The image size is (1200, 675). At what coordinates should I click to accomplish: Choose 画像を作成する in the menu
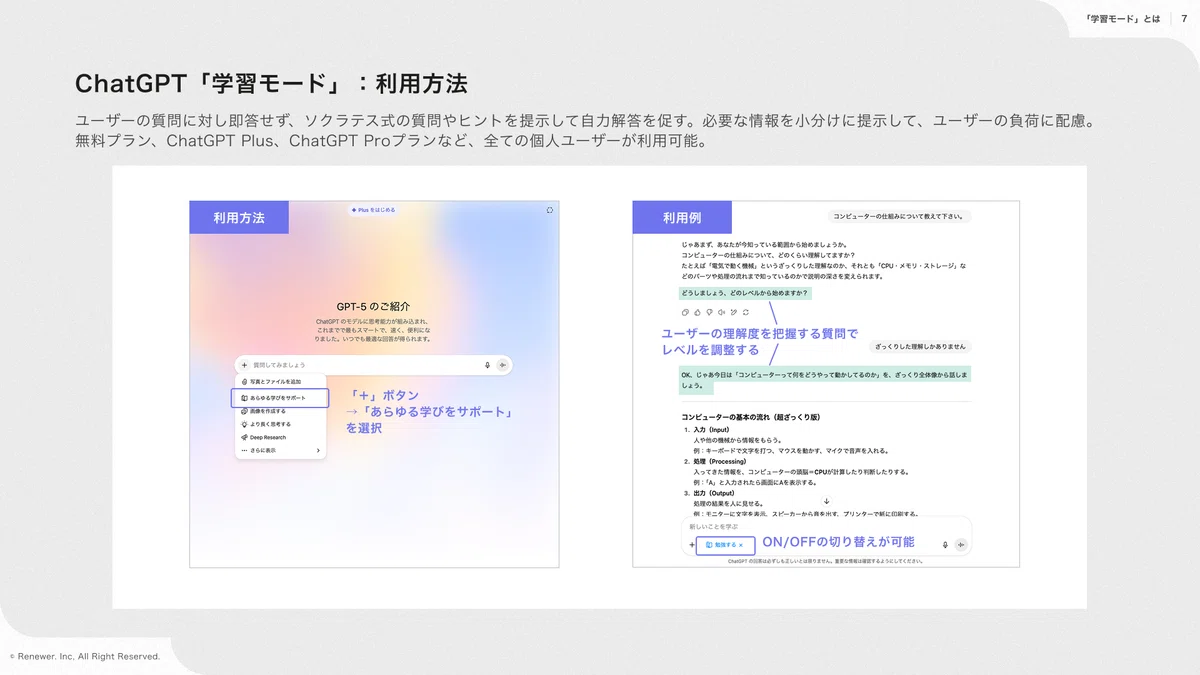click(x=281, y=411)
